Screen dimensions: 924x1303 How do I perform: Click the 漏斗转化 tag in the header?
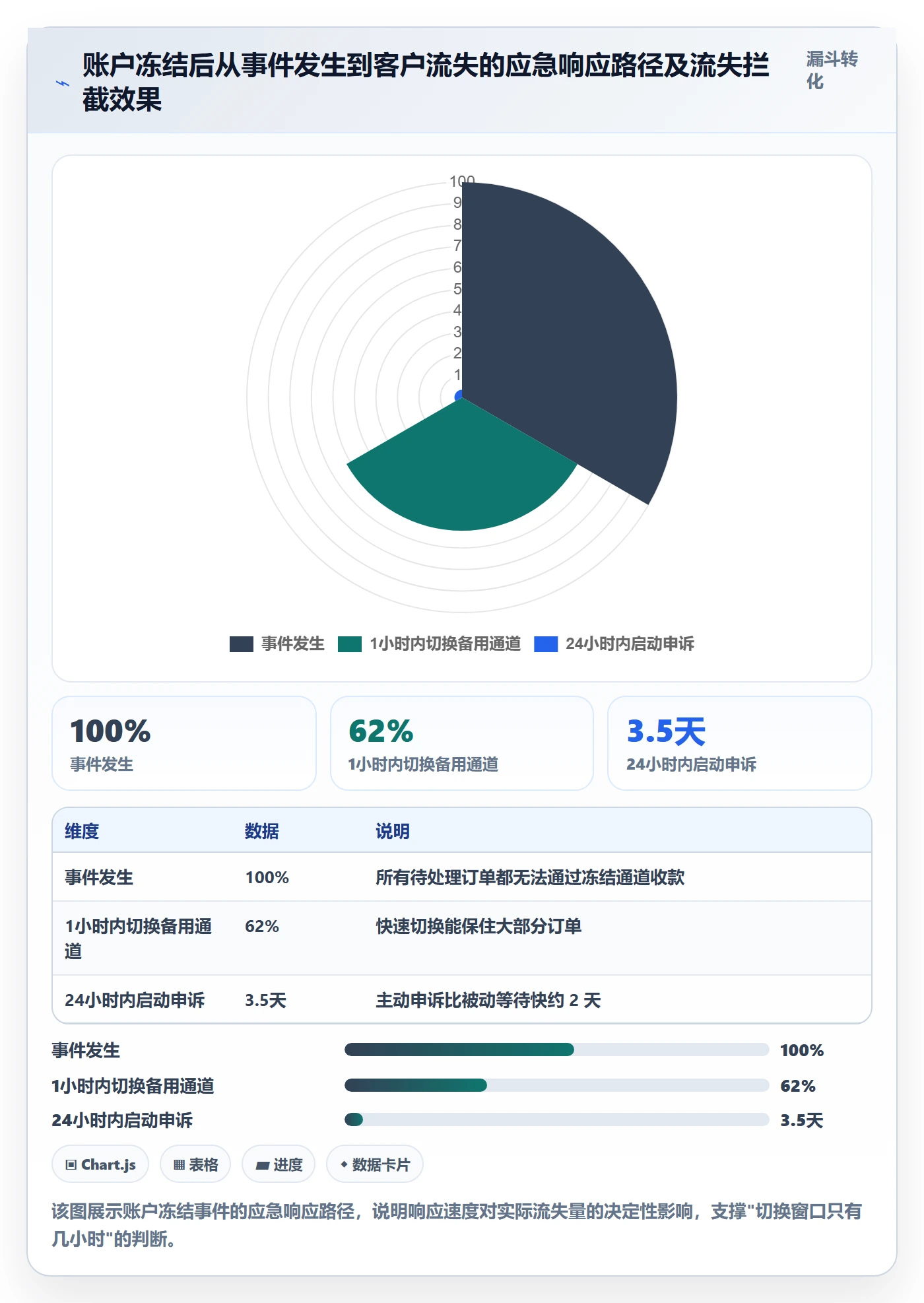[x=832, y=70]
